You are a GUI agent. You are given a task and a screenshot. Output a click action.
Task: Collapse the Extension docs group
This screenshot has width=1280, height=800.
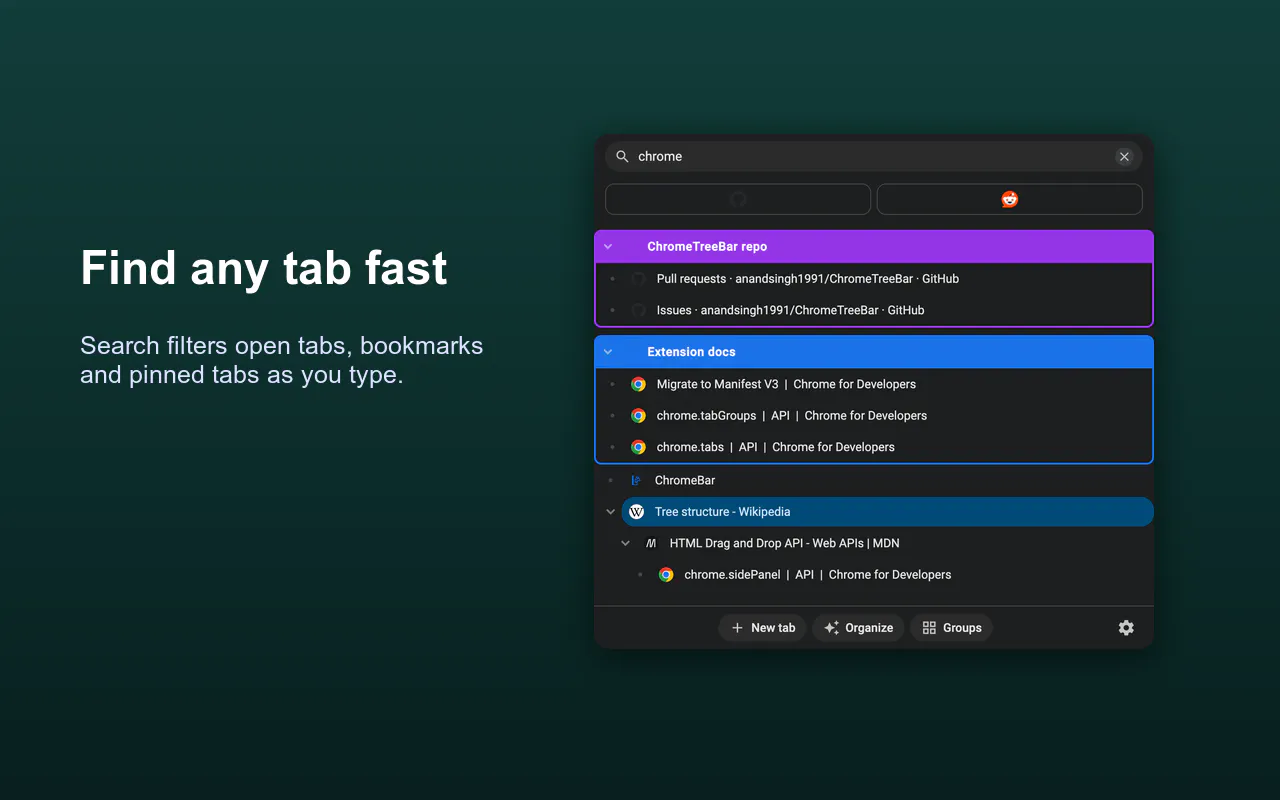pyautogui.click(x=608, y=352)
